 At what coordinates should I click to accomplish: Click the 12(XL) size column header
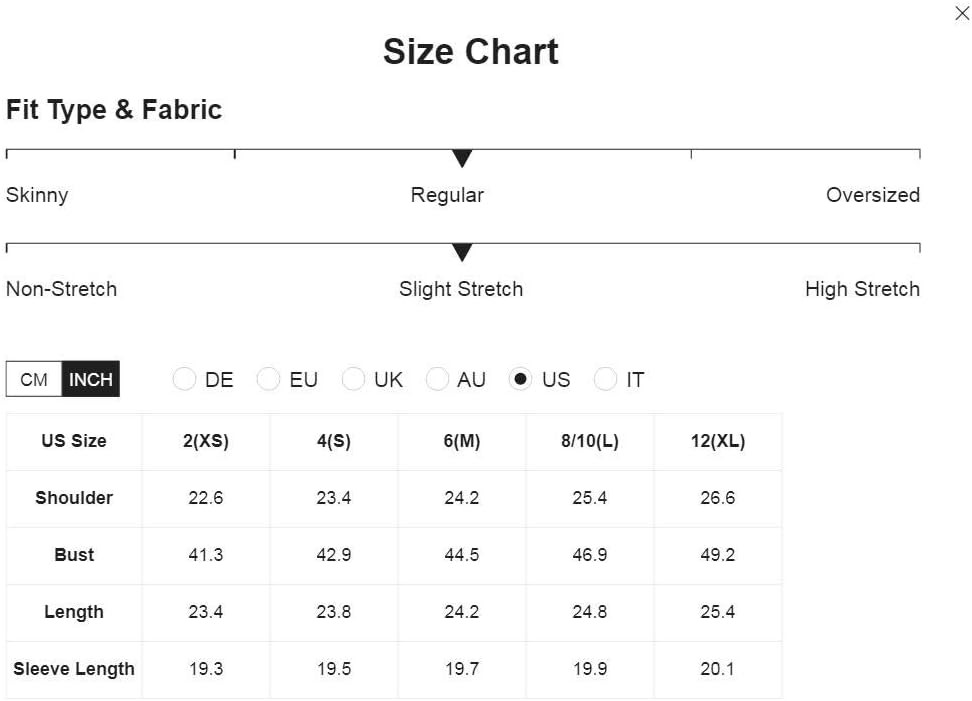(x=718, y=441)
